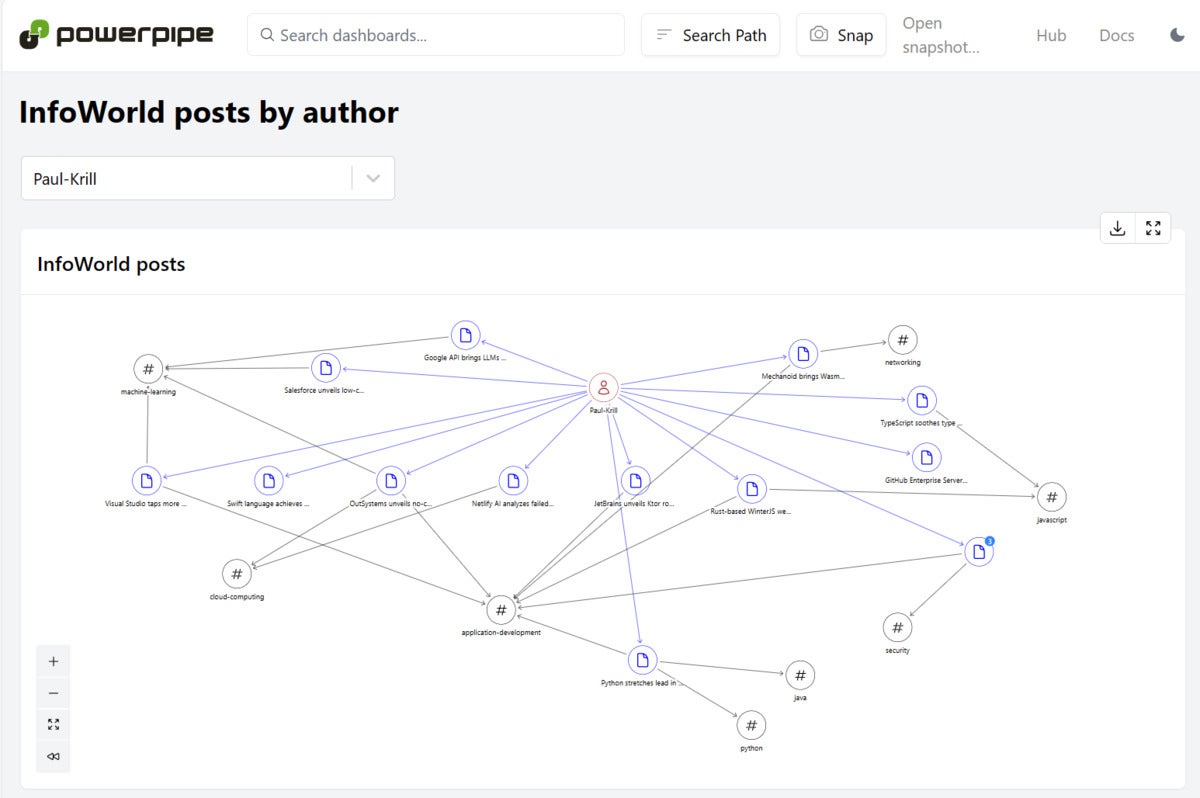Zoom out of the graph
Image resolution: width=1200 pixels, height=798 pixels.
53,693
